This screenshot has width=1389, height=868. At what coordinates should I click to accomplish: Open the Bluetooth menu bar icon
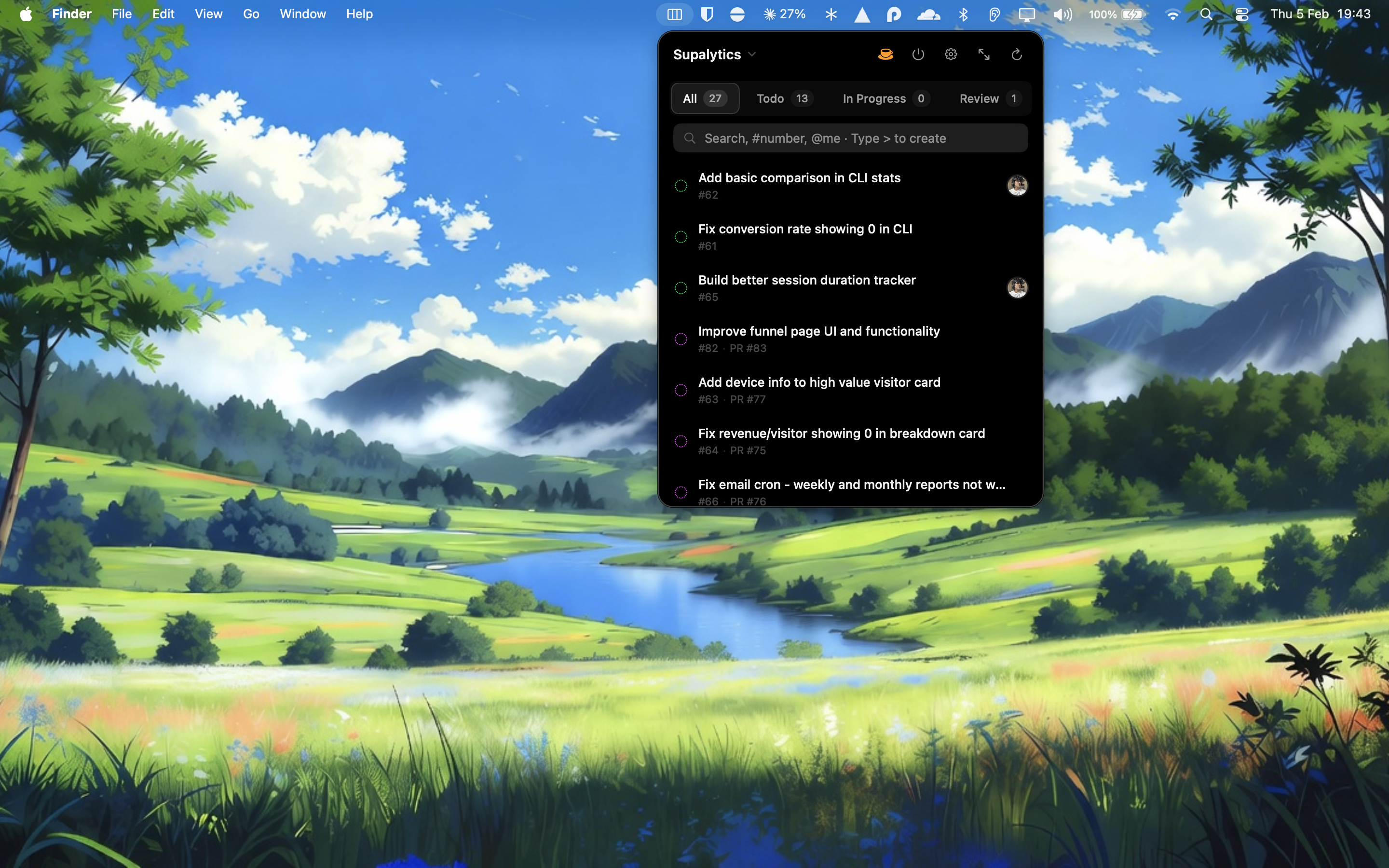(963, 14)
